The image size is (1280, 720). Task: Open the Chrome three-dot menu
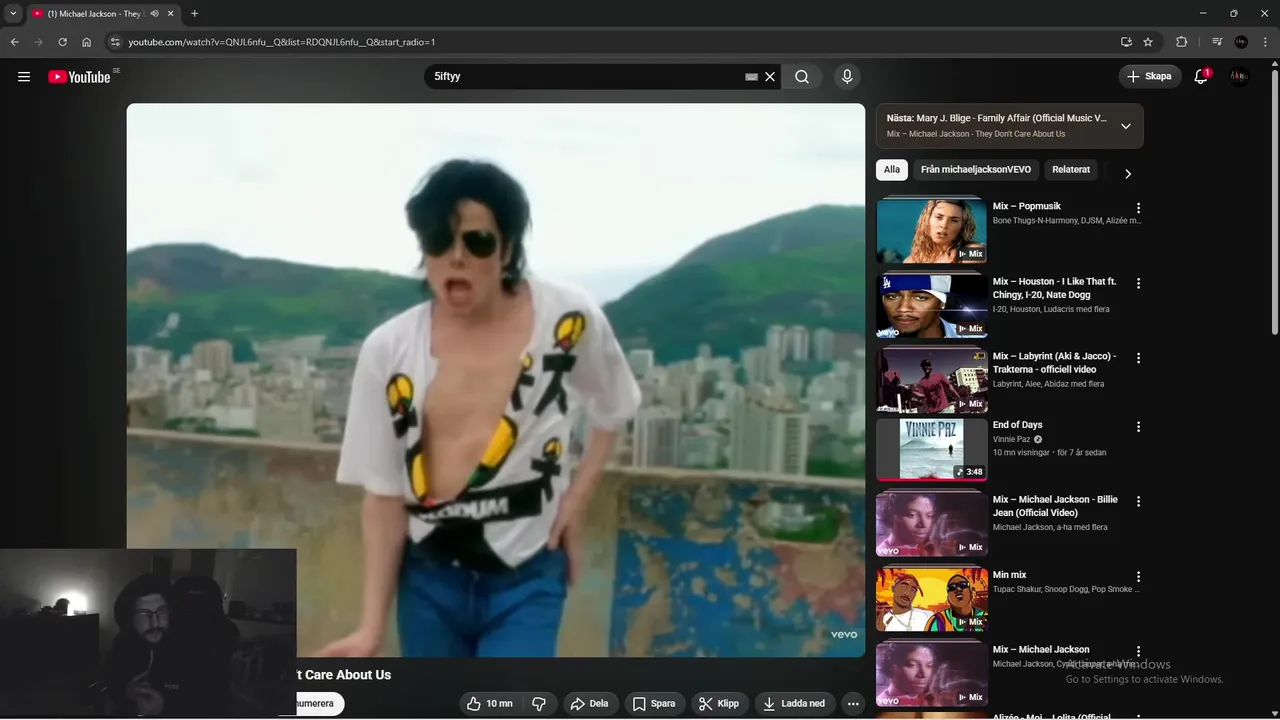[1265, 42]
